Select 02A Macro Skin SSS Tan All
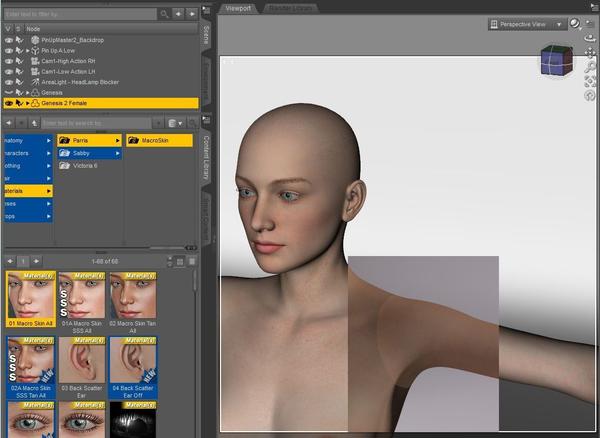This screenshot has height=438, width=600. [31, 367]
